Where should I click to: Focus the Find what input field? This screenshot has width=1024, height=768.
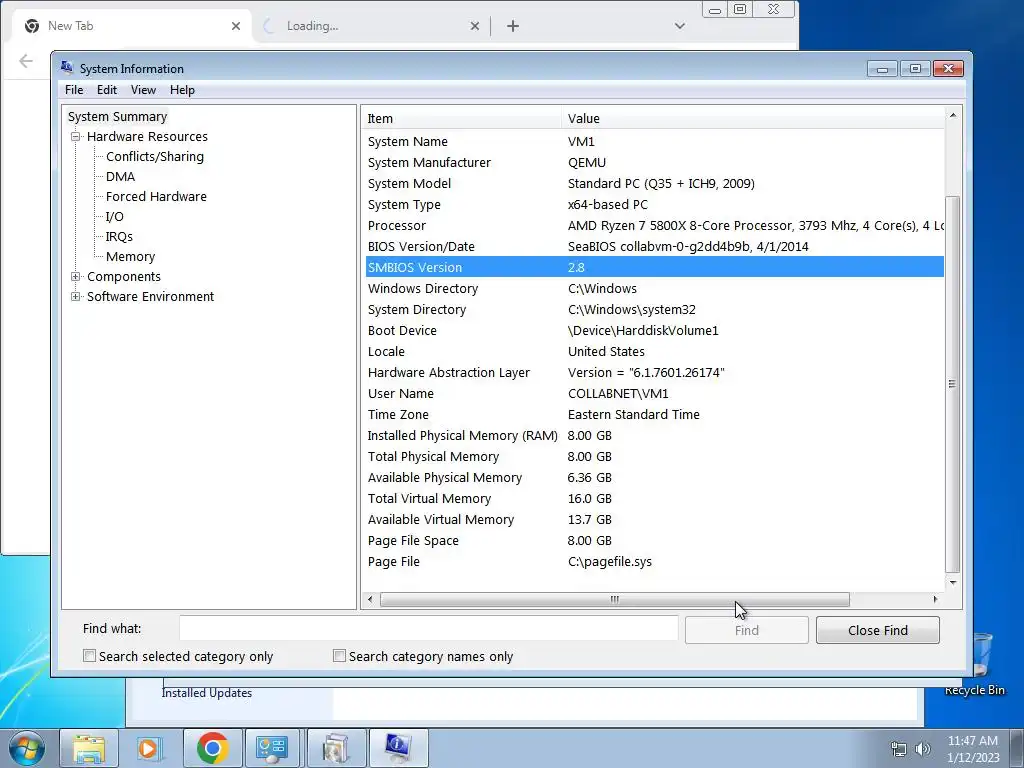[428, 628]
